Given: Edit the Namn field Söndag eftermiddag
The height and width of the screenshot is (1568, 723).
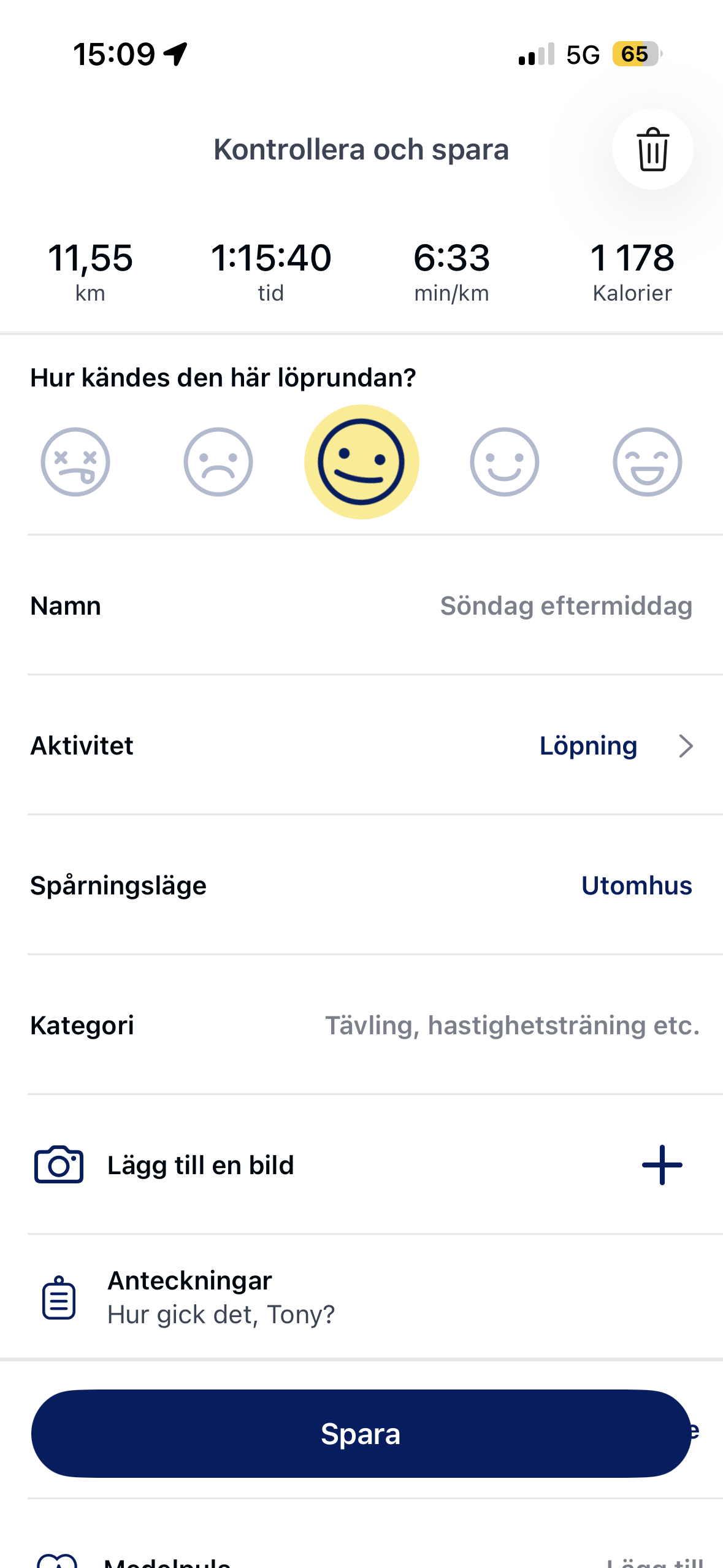Looking at the screenshot, I should (x=566, y=606).
